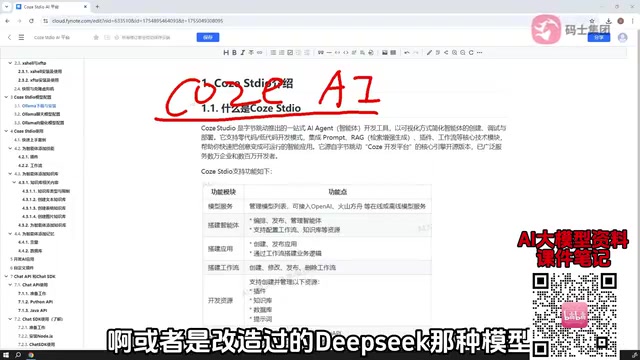Apply heading format with the H icon
The height and width of the screenshot is (360, 640).
(226, 53)
